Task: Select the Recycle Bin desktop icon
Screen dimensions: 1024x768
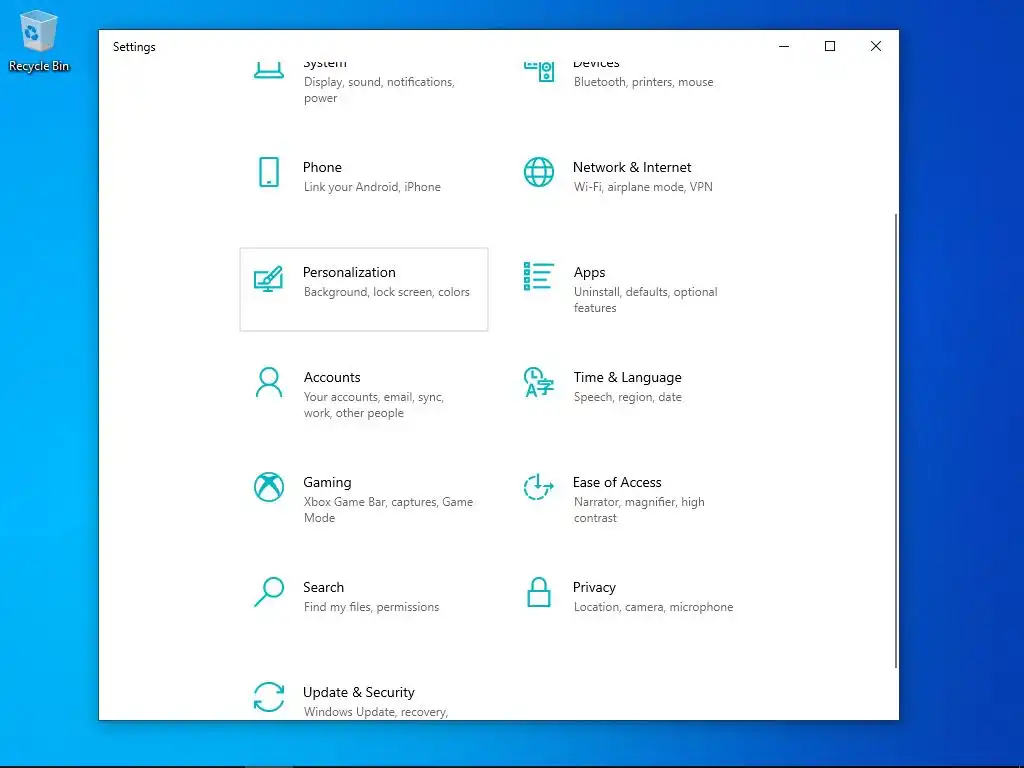Action: coord(39,41)
